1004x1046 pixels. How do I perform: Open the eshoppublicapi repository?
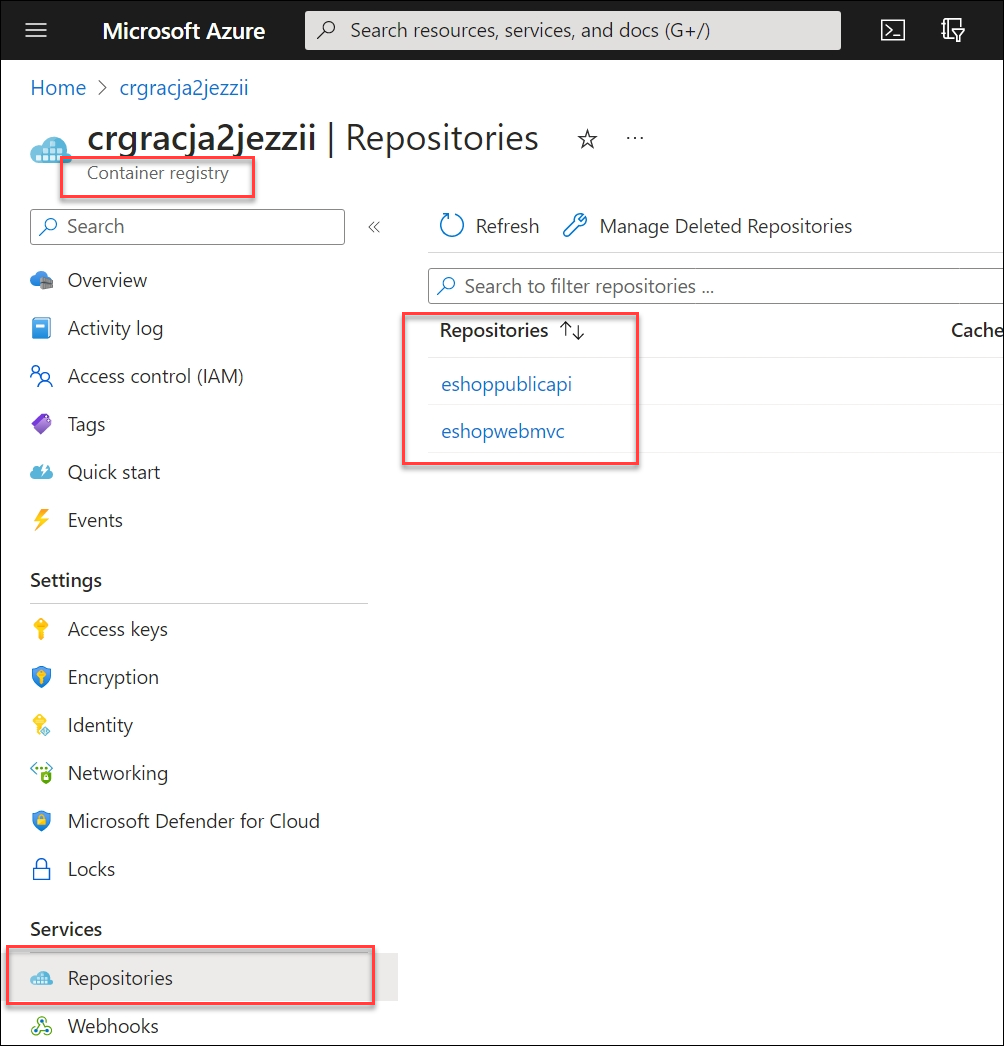[506, 384]
